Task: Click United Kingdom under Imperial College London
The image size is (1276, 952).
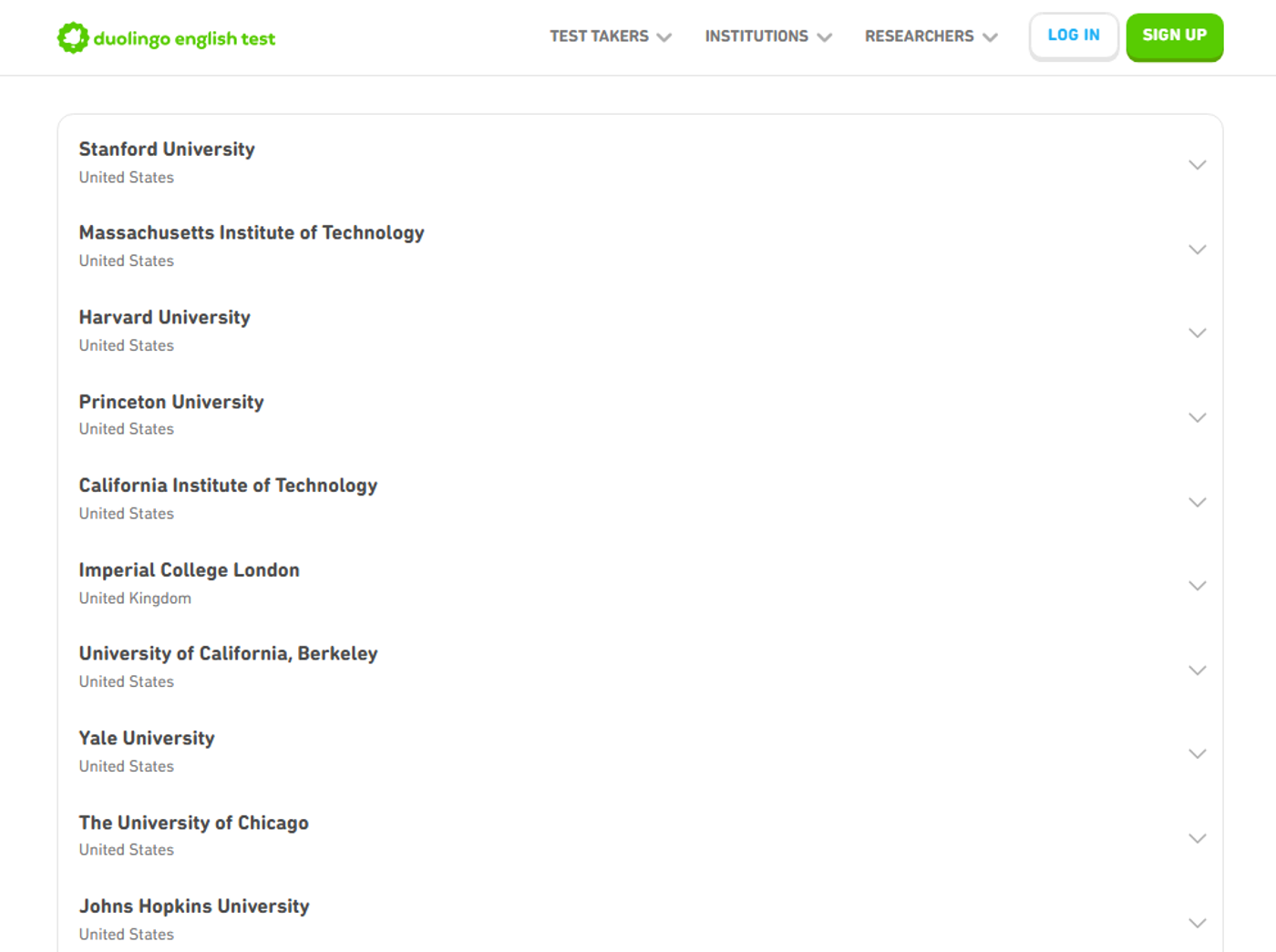Action: point(135,599)
